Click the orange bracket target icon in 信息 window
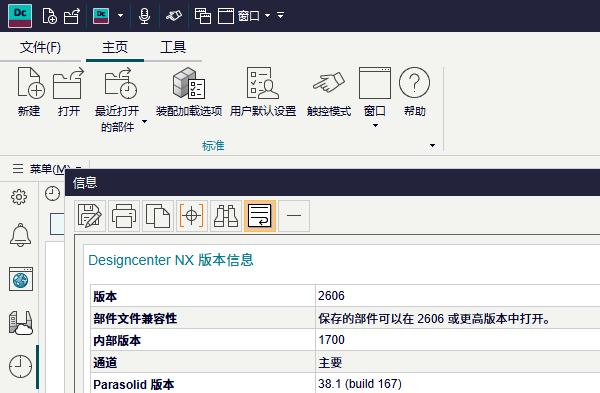The image size is (600, 393). click(x=192, y=216)
